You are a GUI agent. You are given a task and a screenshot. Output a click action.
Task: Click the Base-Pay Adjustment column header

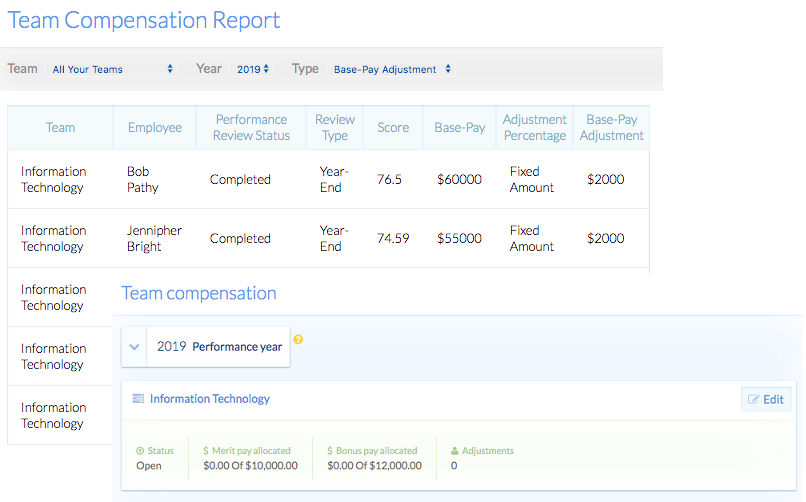pos(613,128)
